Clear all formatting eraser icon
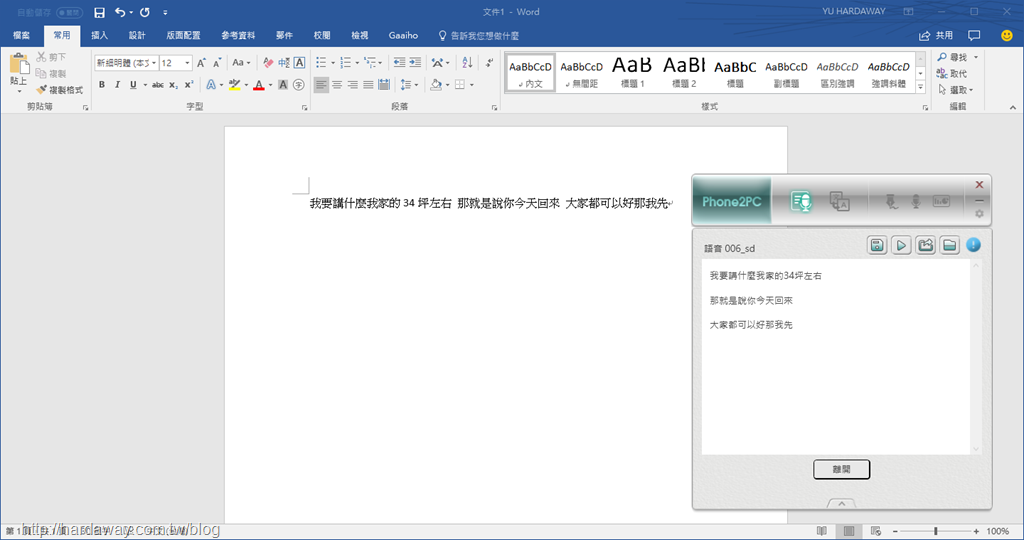Screen dimensions: 1024x540 point(268,63)
